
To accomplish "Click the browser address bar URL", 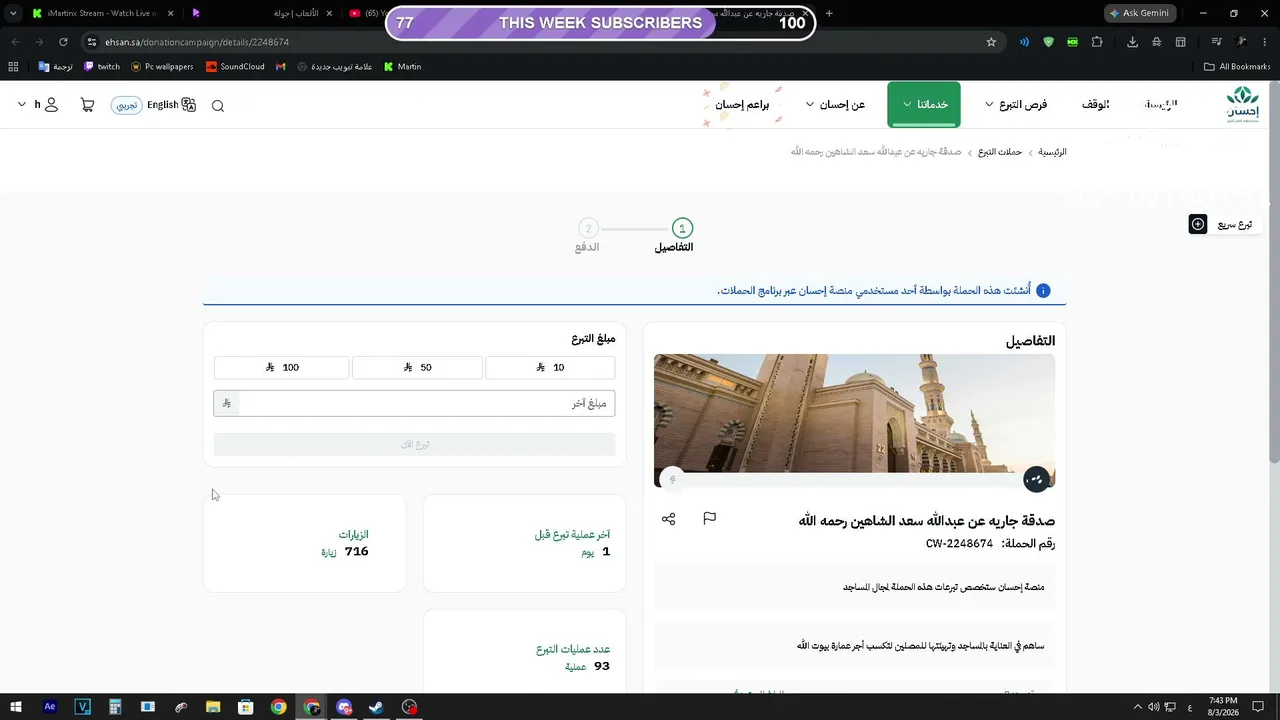I will (197, 42).
